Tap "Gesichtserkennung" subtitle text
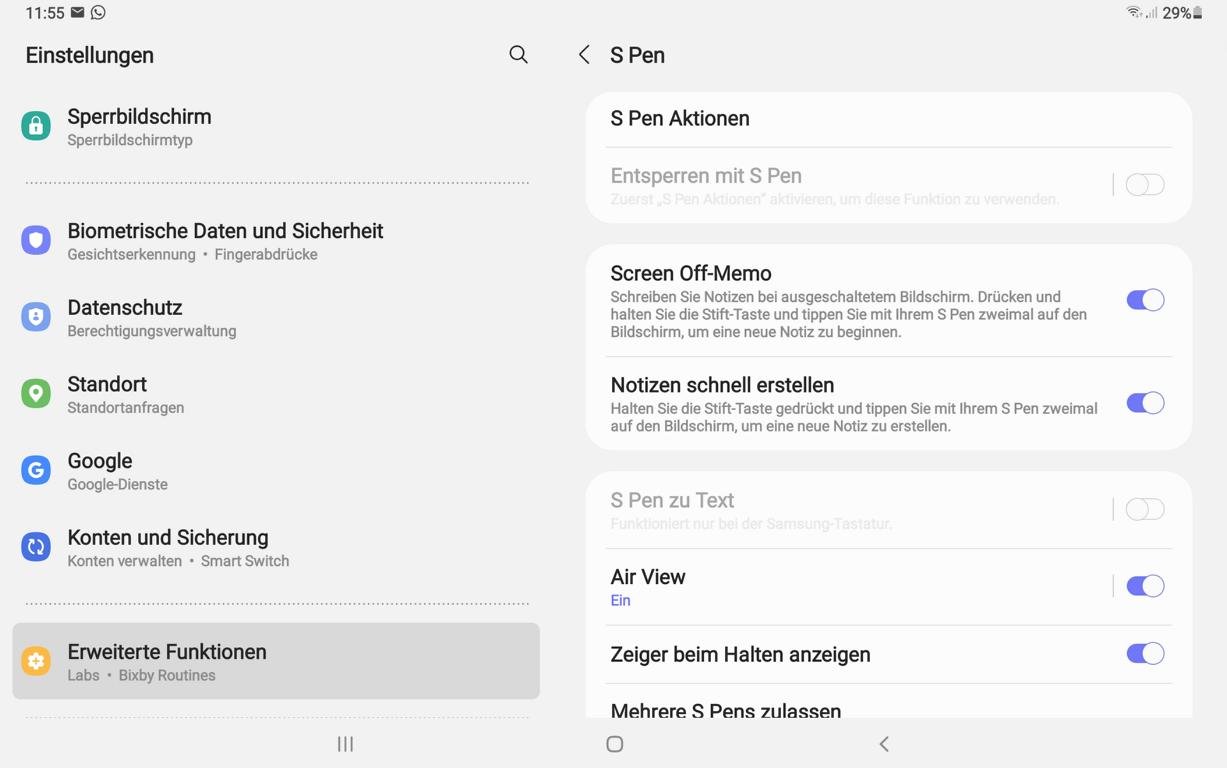 (132, 255)
